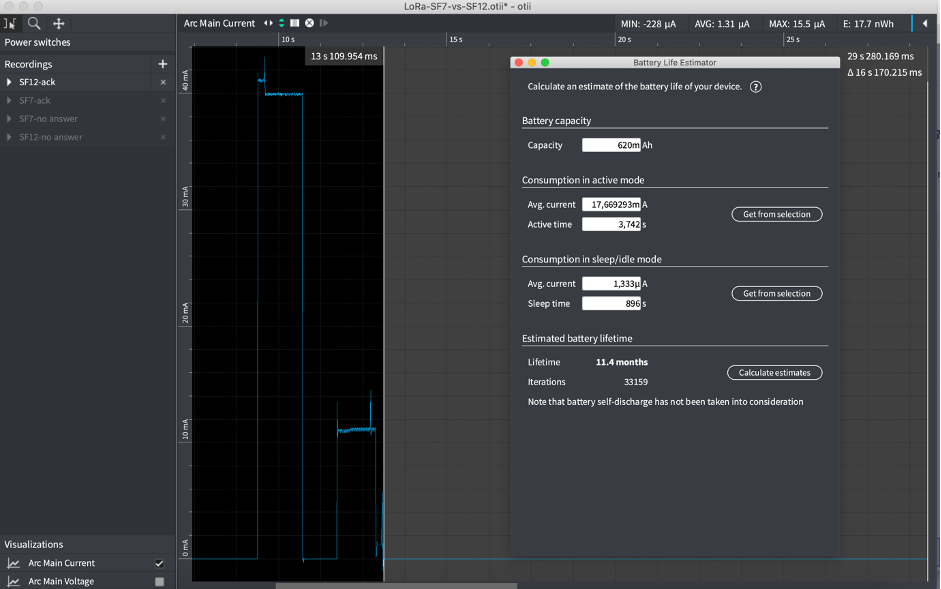Select the 11.4 months lifetime value
This screenshot has width=941, height=589.
[x=622, y=362]
